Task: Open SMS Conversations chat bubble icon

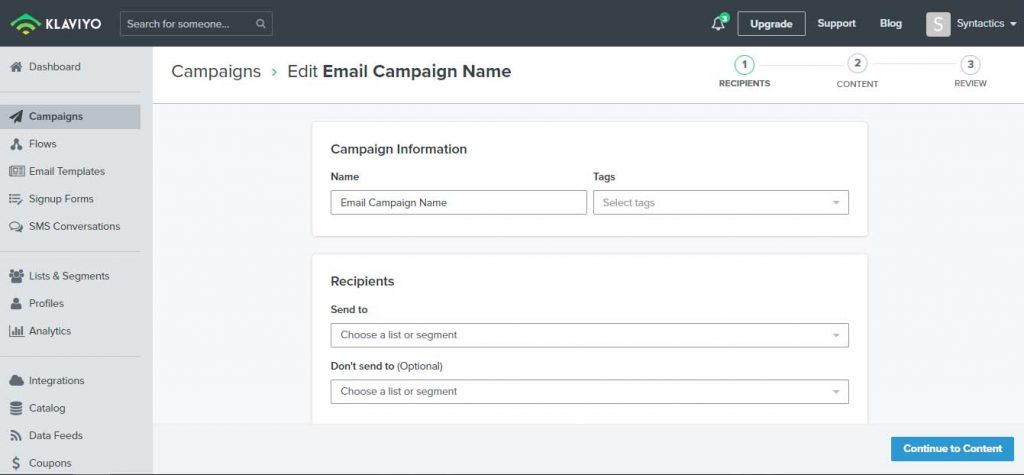Action: click(x=16, y=227)
